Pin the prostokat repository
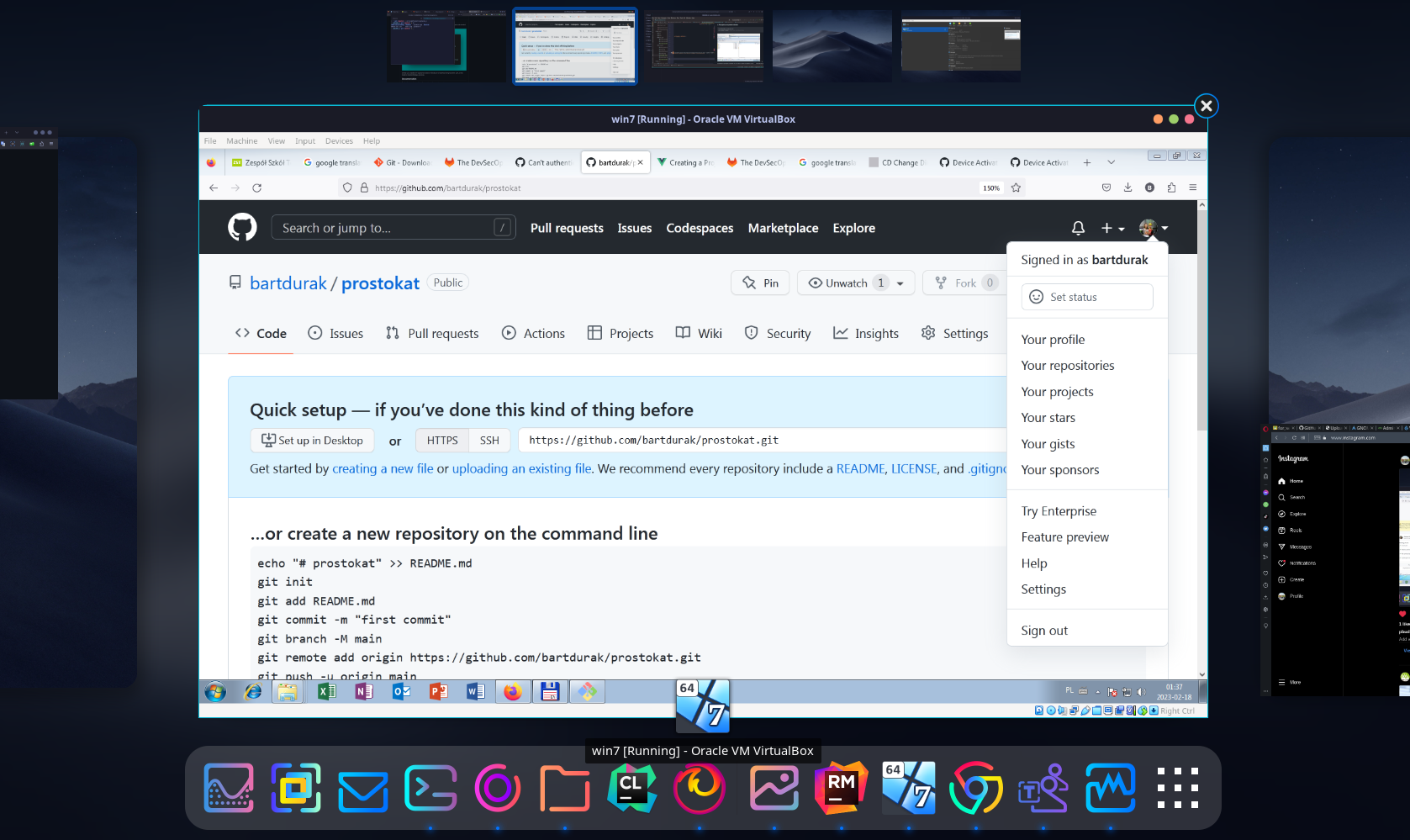Image resolution: width=1410 pixels, height=840 pixels. coord(760,283)
